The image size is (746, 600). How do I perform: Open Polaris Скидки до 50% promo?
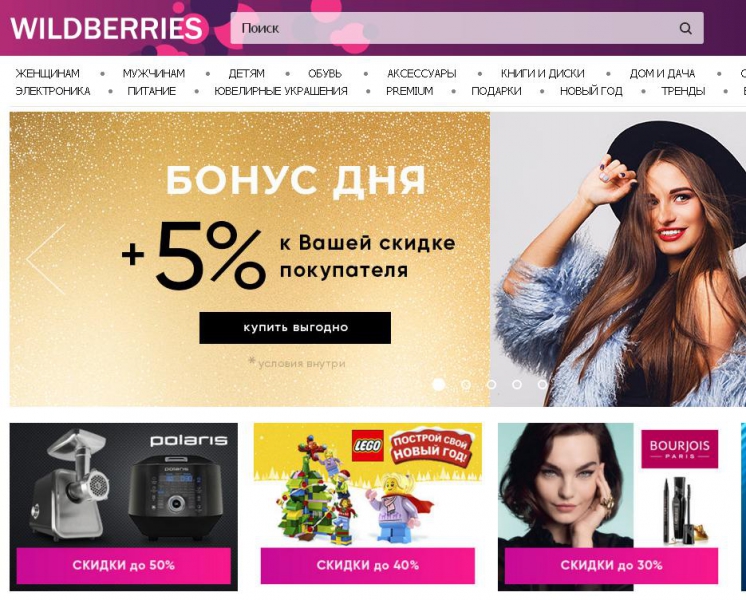124,565
